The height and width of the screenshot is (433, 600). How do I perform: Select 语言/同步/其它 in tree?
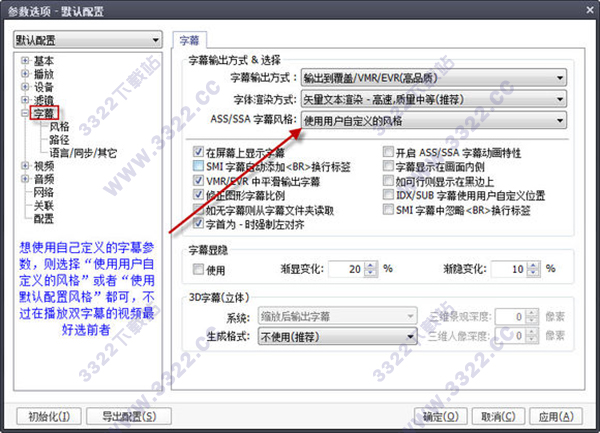(83, 153)
